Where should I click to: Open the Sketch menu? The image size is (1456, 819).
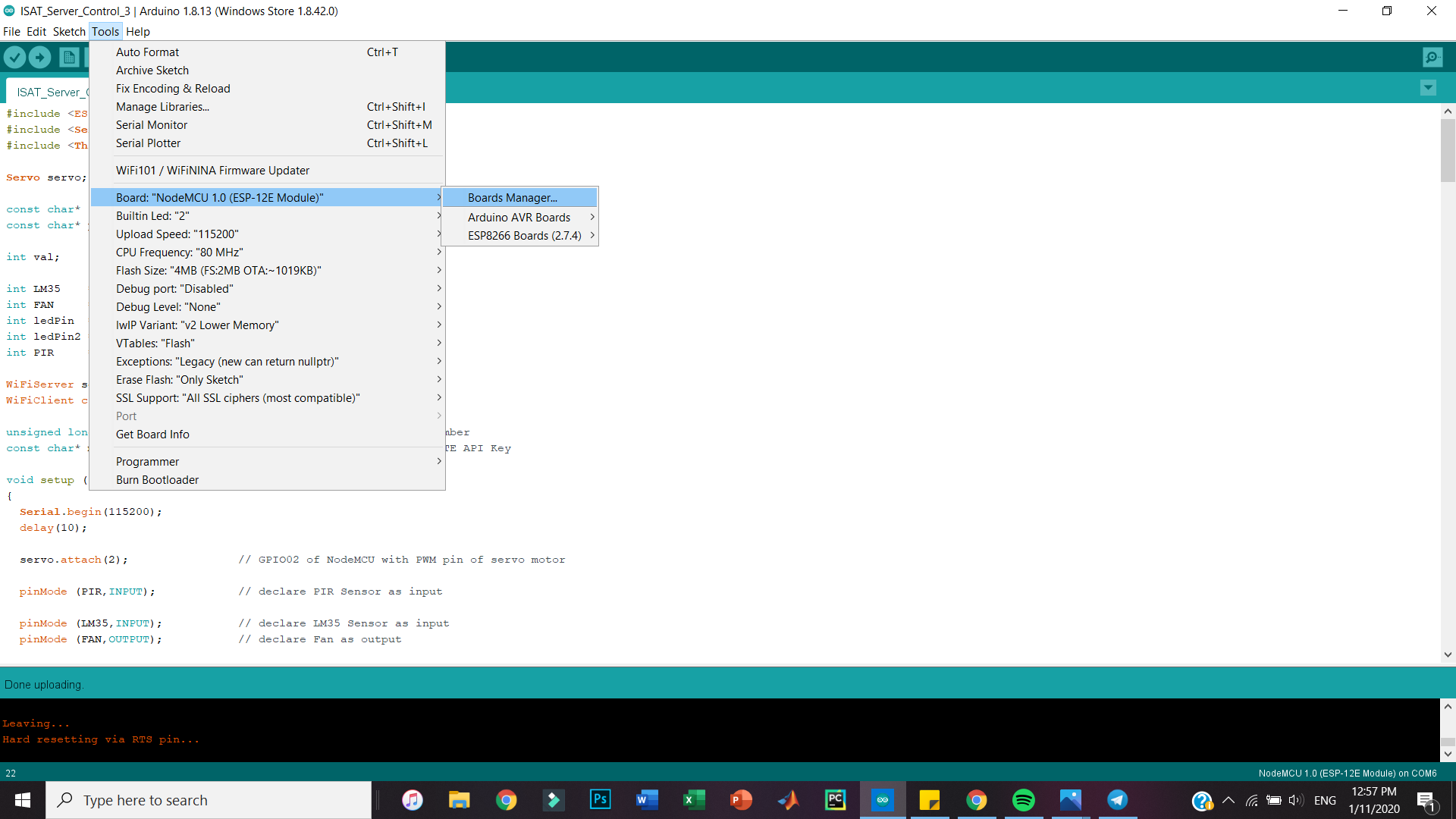[x=69, y=31]
